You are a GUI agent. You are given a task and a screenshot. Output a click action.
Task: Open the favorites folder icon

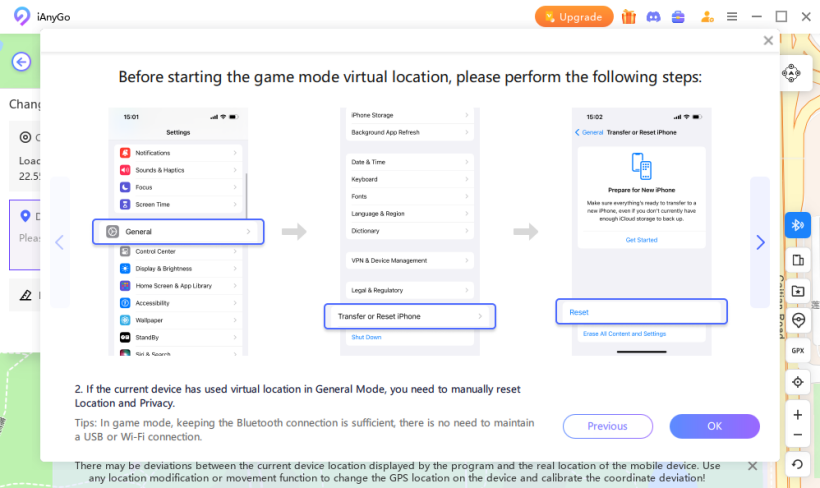(x=798, y=291)
